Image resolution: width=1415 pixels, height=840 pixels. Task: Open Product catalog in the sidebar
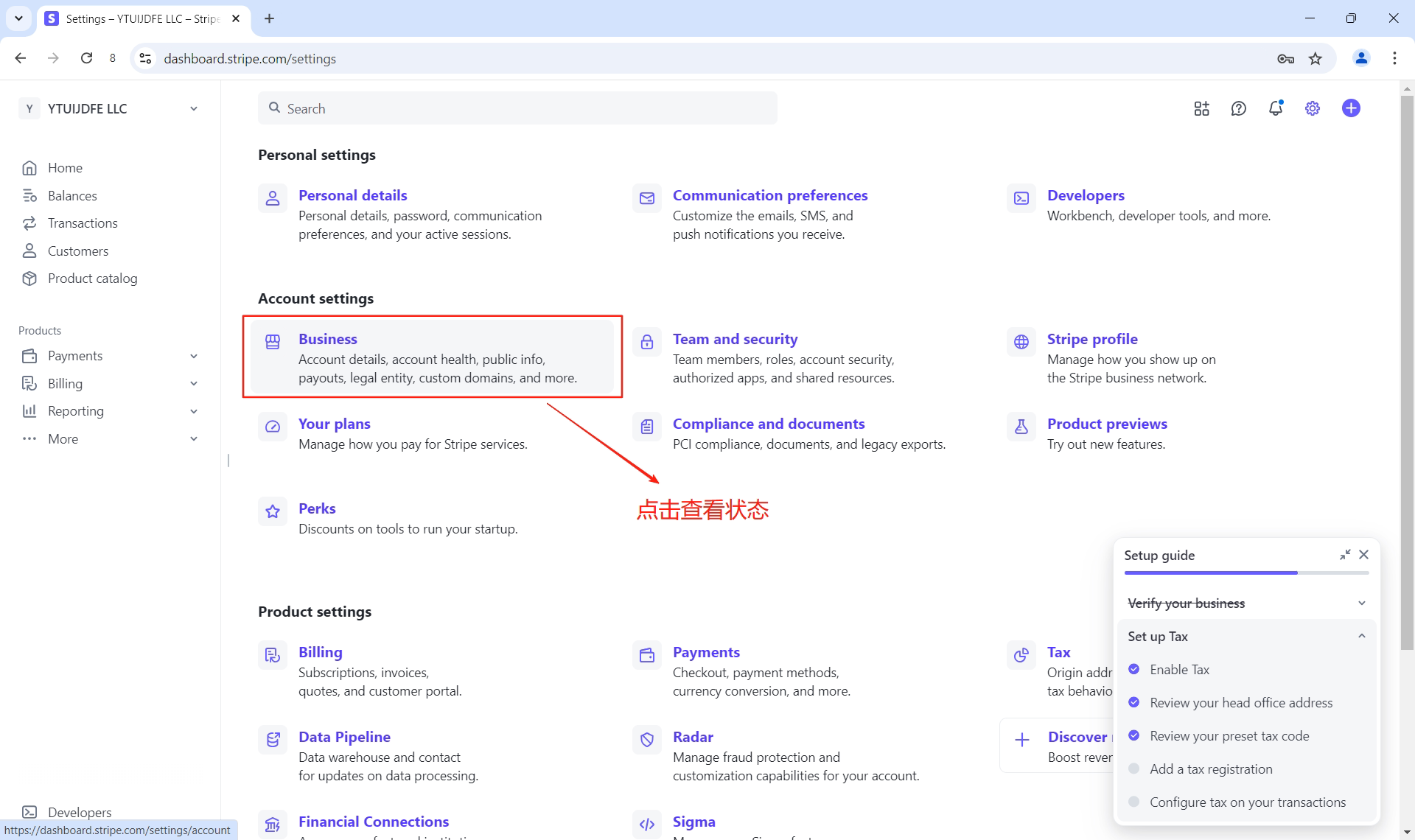click(x=92, y=279)
